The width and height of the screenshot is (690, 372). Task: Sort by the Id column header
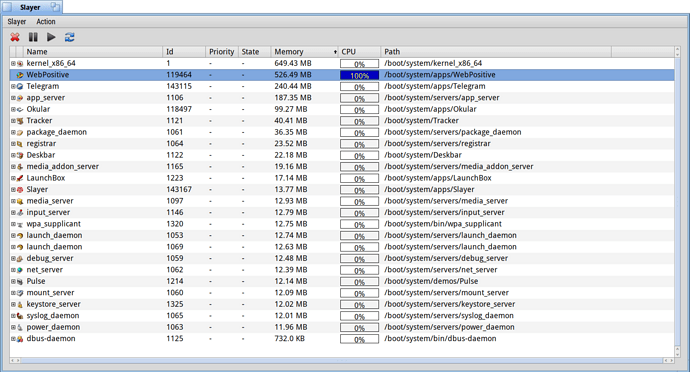point(184,52)
